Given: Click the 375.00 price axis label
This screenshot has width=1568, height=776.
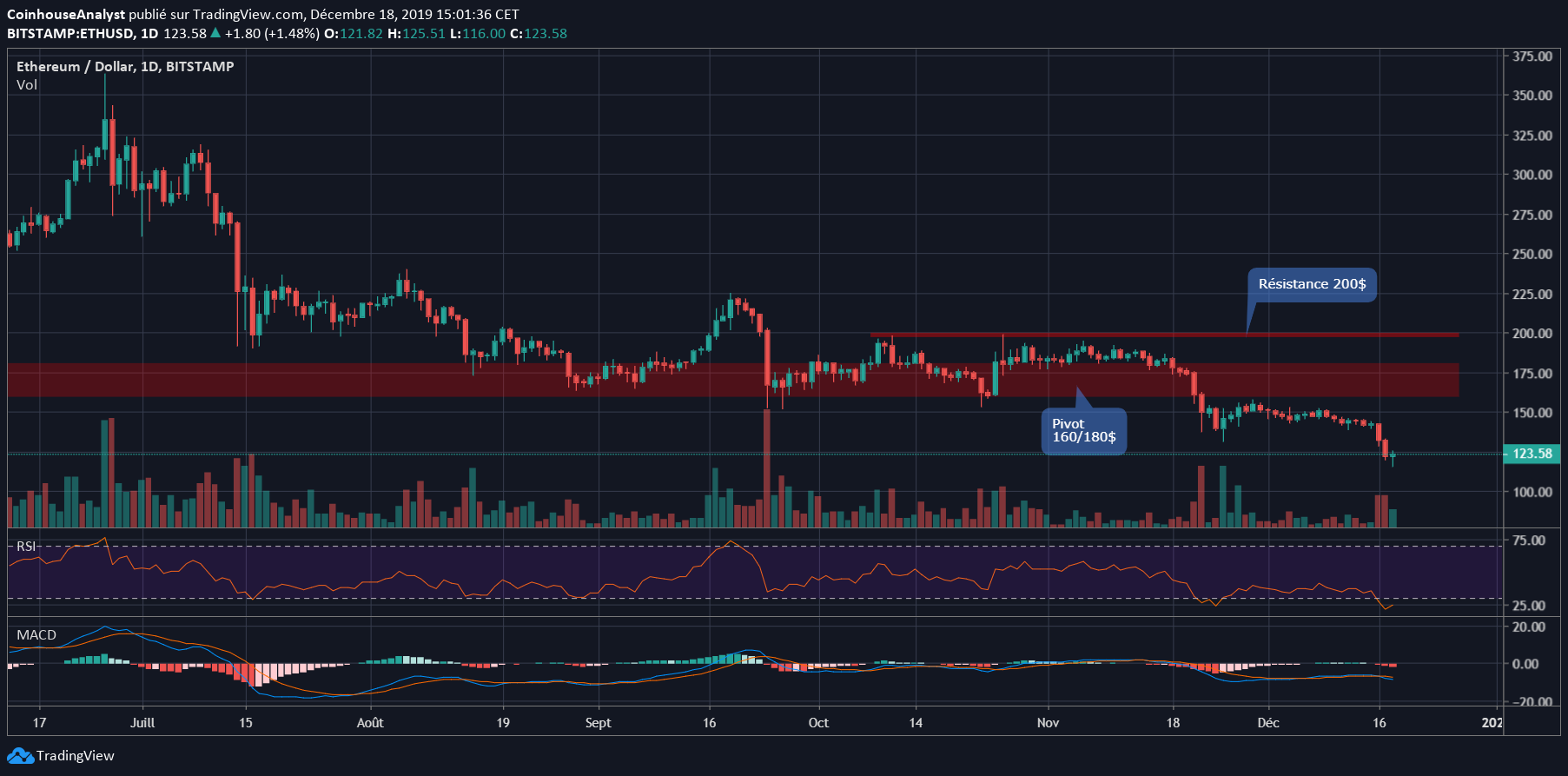Looking at the screenshot, I should [1532, 56].
